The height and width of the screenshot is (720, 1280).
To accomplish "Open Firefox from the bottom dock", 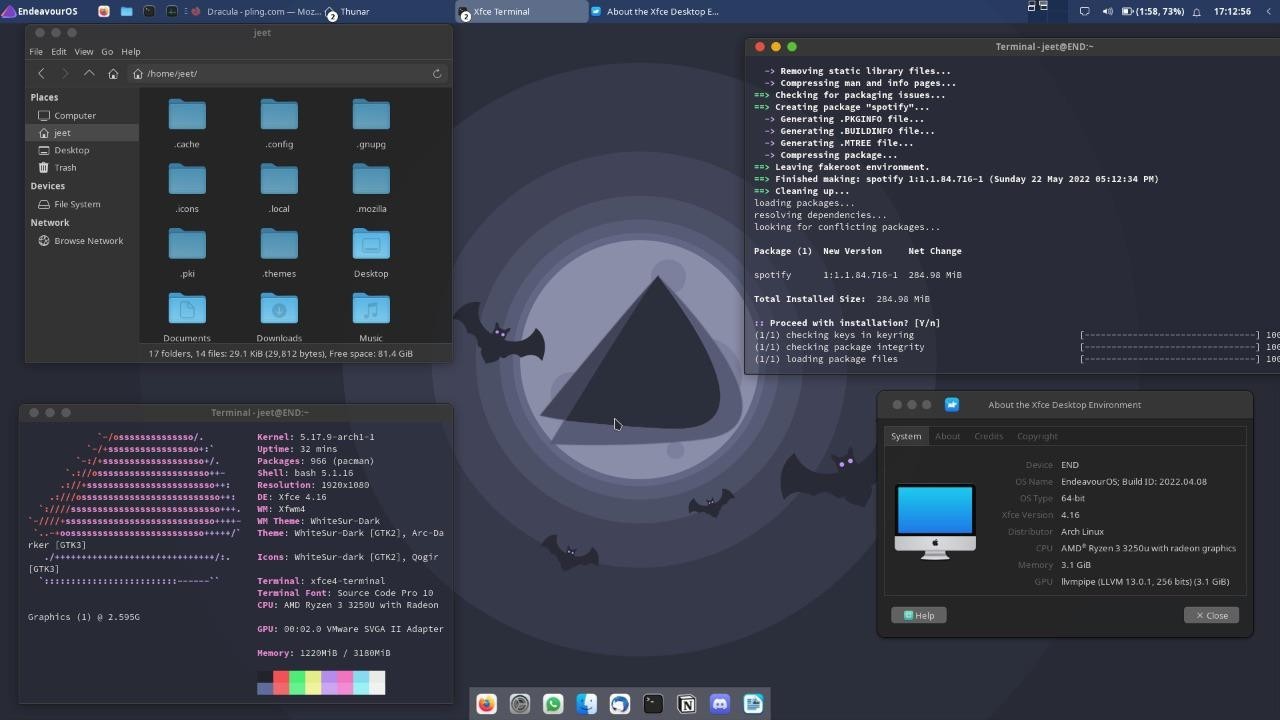I will point(486,704).
